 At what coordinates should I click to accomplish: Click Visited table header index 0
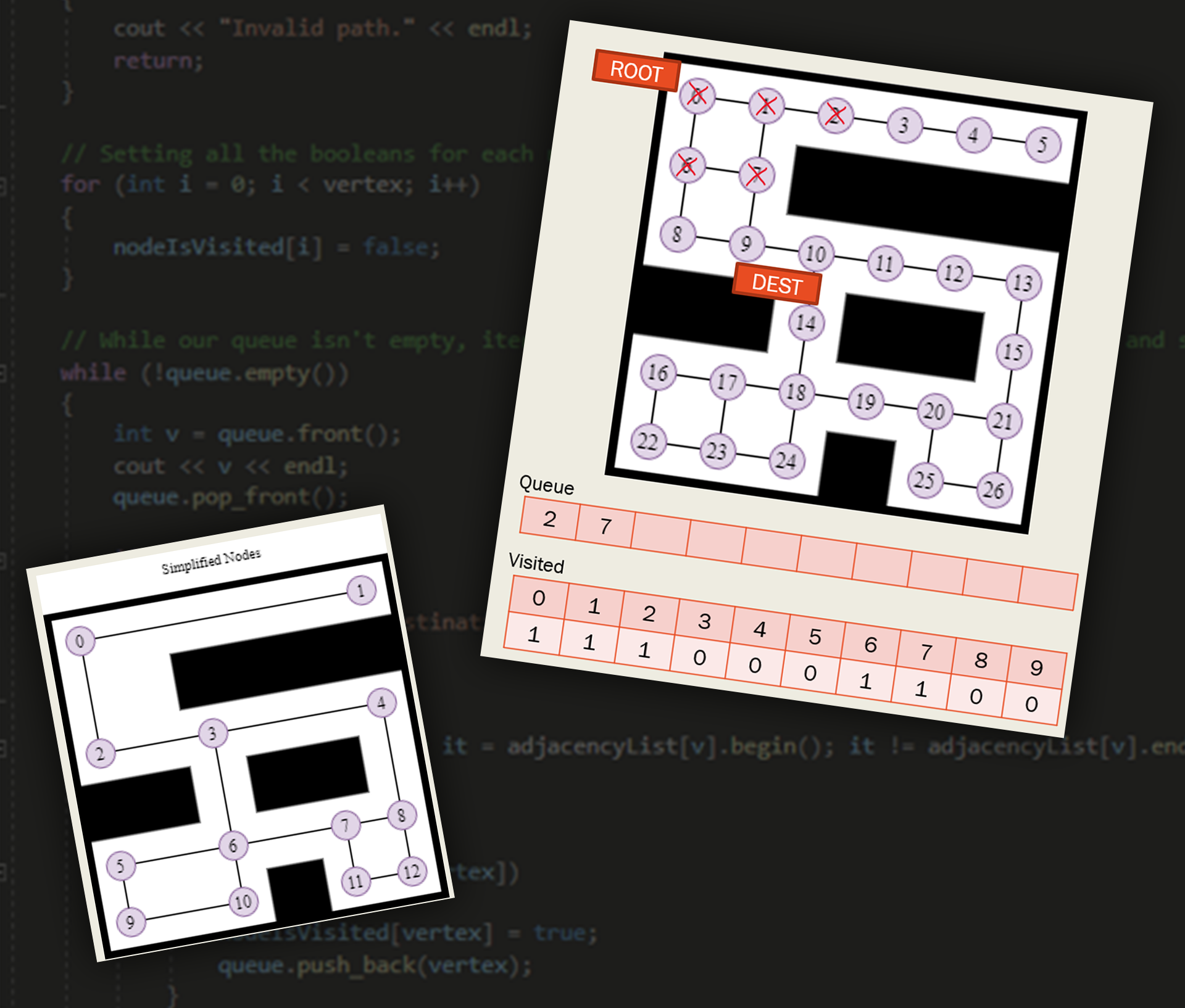pyautogui.click(x=539, y=598)
